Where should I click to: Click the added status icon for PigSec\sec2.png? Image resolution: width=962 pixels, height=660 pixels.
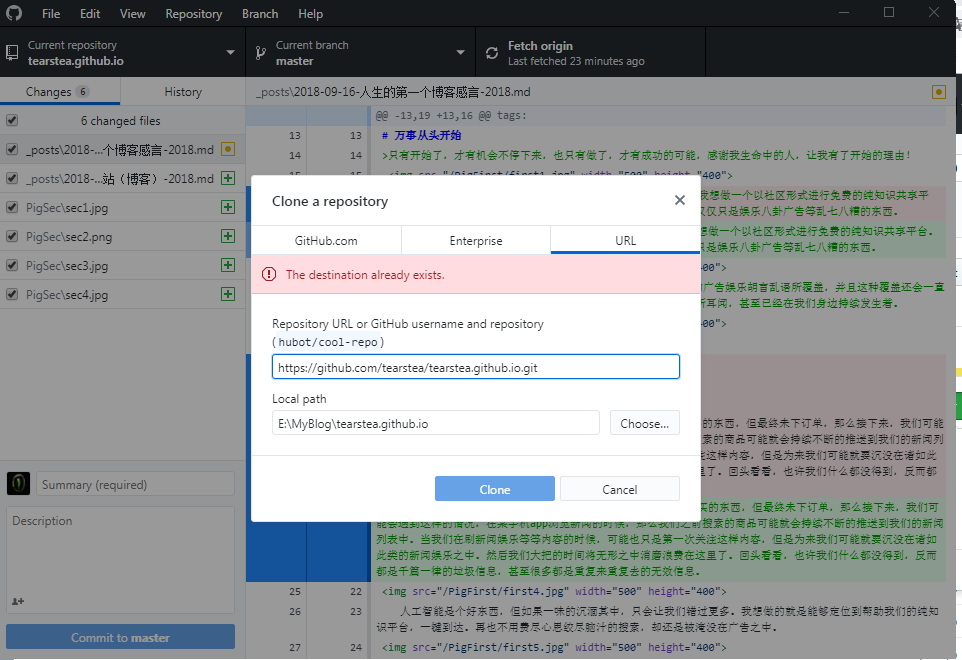[x=228, y=236]
